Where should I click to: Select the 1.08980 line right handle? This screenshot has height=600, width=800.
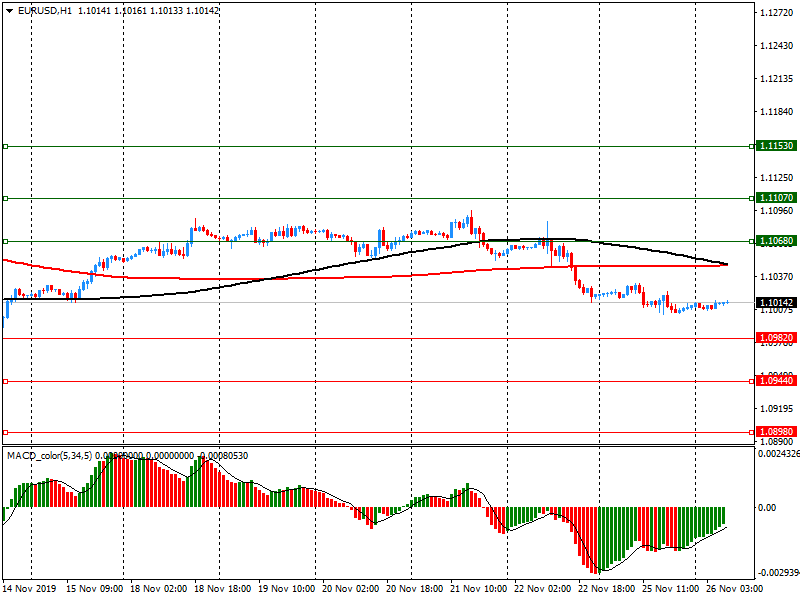pyautogui.click(x=752, y=432)
